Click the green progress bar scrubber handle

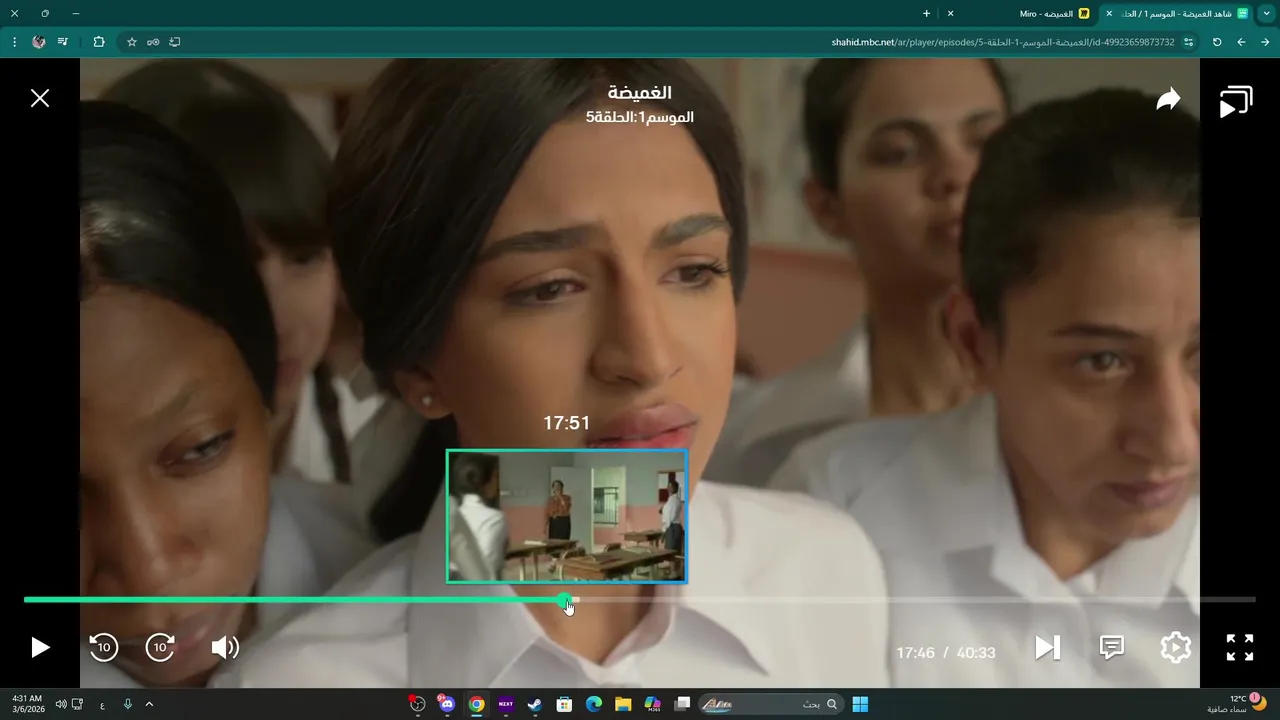pyautogui.click(x=565, y=600)
